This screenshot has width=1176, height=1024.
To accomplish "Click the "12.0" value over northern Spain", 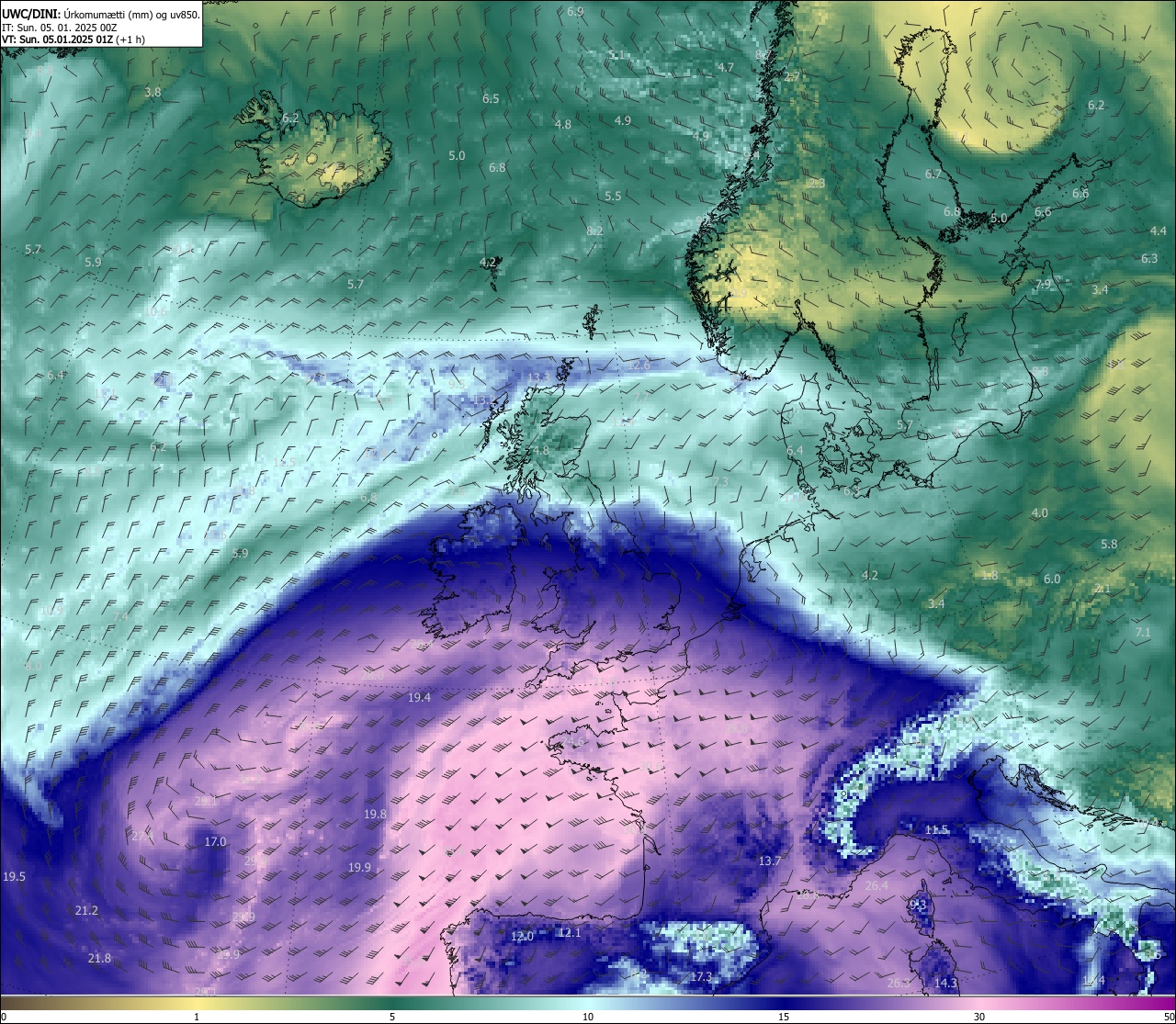I will coord(522,937).
